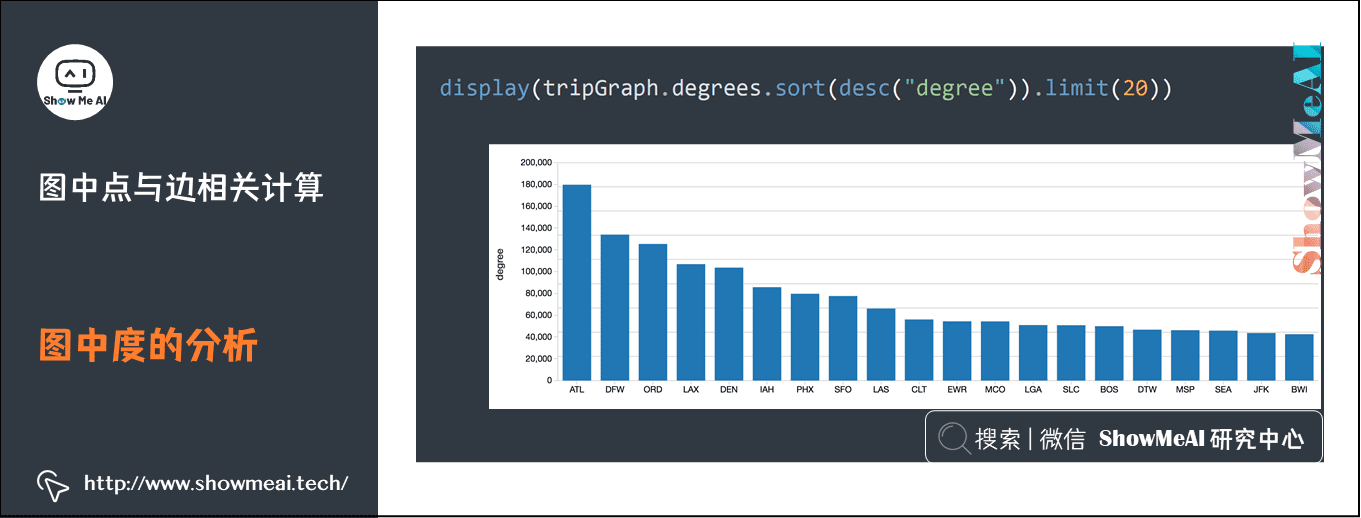Viewport: 1361px width, 518px height.
Task: Click the ATL x-axis label
Action: click(x=577, y=390)
